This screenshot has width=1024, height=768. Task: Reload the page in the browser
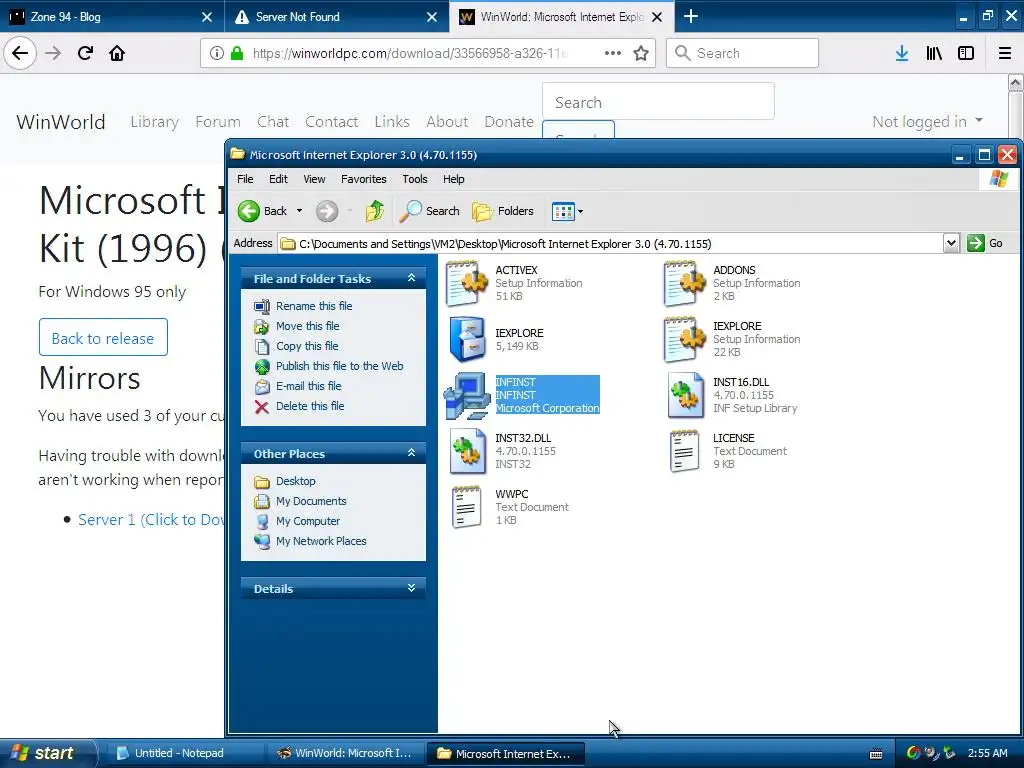tap(86, 53)
